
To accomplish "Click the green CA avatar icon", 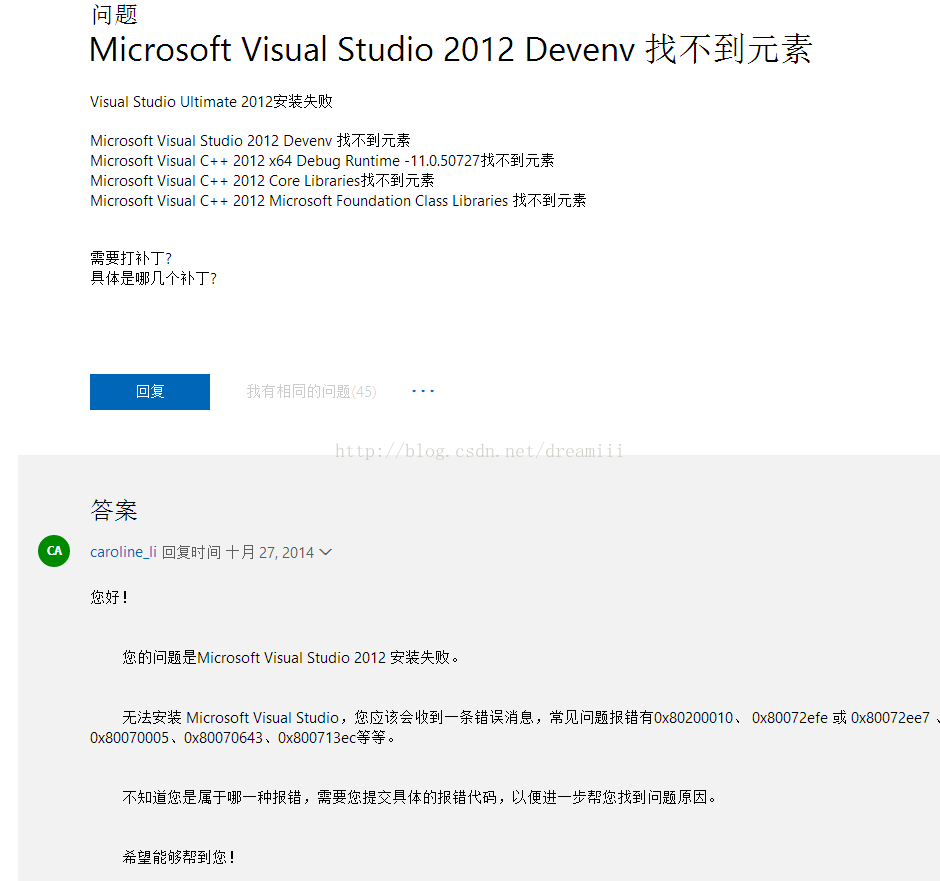I will pyautogui.click(x=54, y=551).
